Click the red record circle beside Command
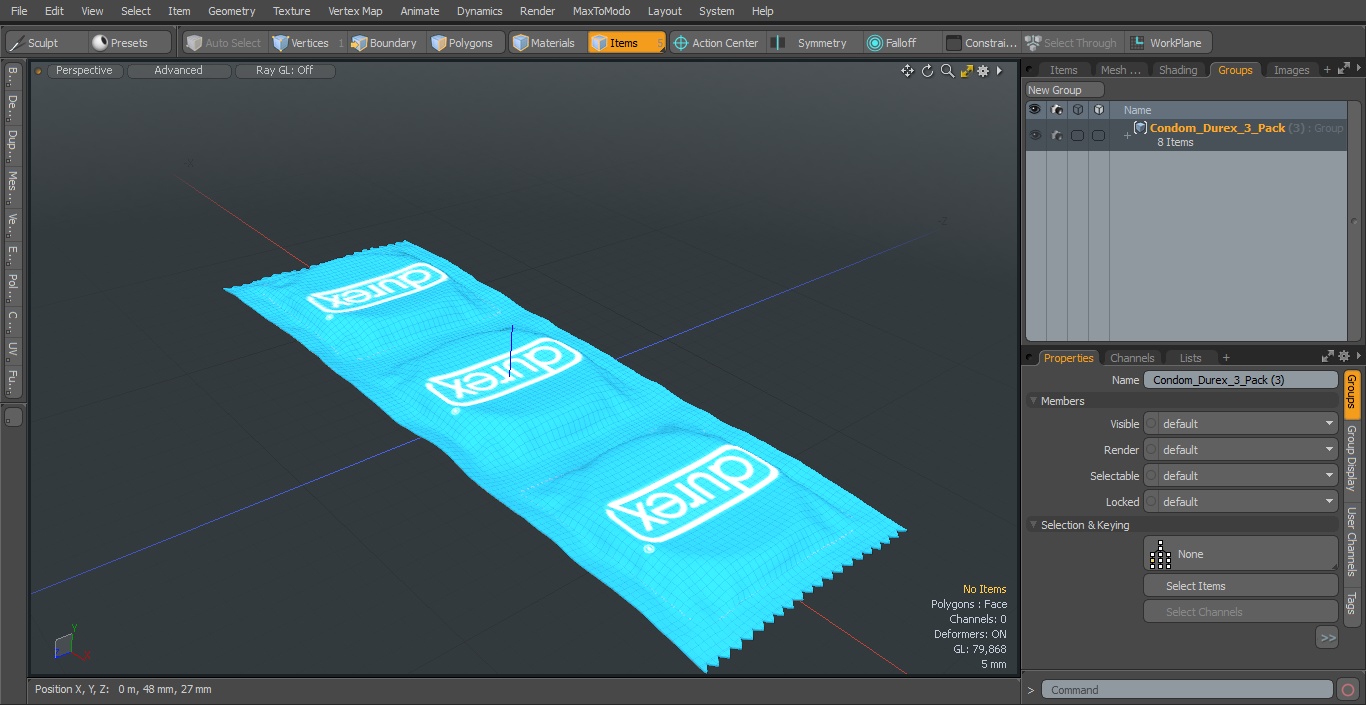Screen dimensions: 1366x705 coord(1348,690)
